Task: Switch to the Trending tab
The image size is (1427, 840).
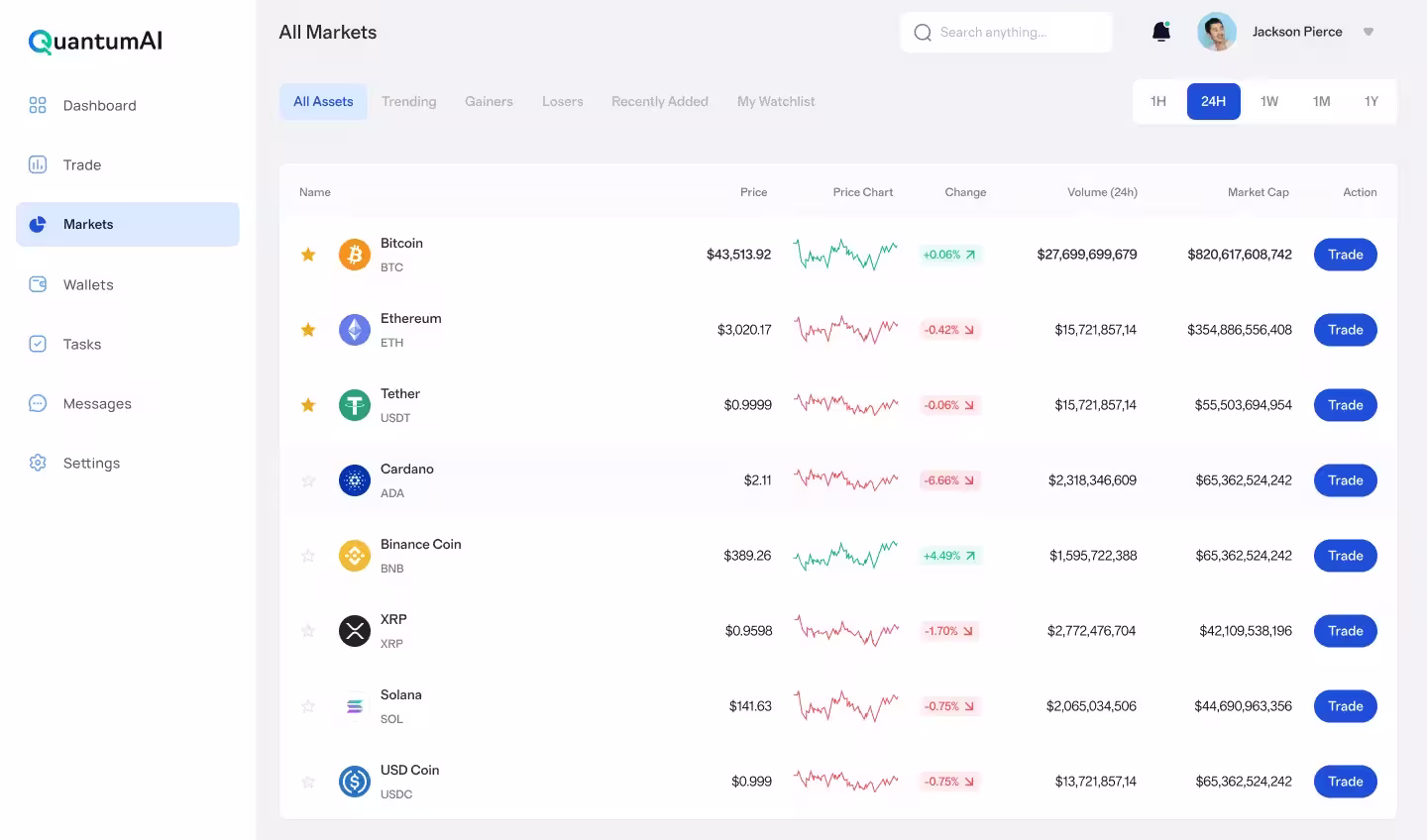Action: pos(409,101)
